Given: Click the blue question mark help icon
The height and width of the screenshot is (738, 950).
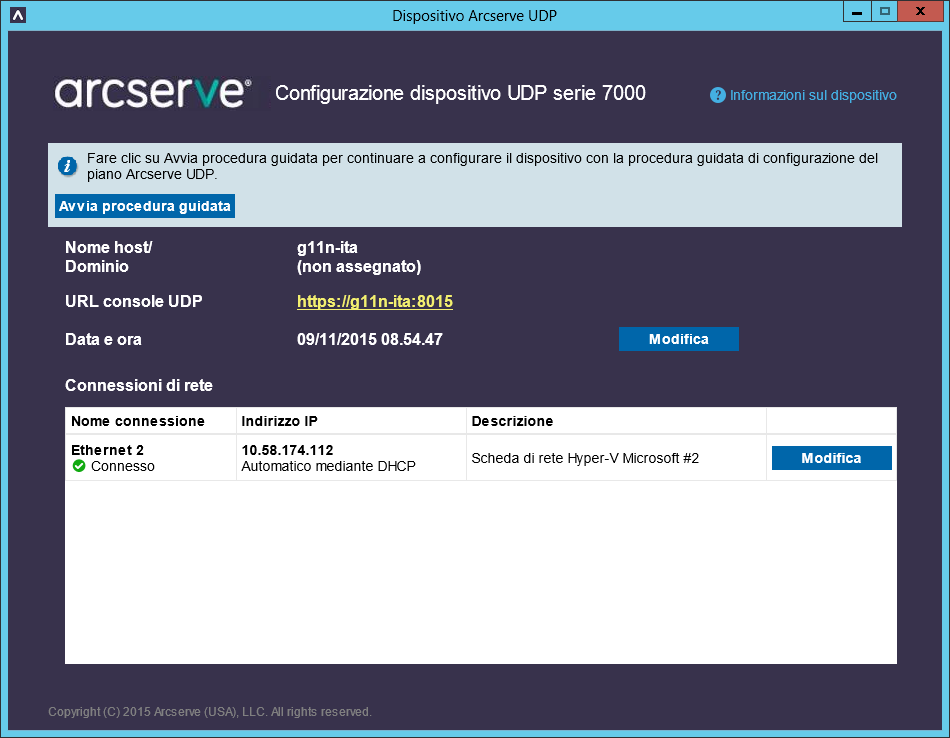Looking at the screenshot, I should 717,95.
